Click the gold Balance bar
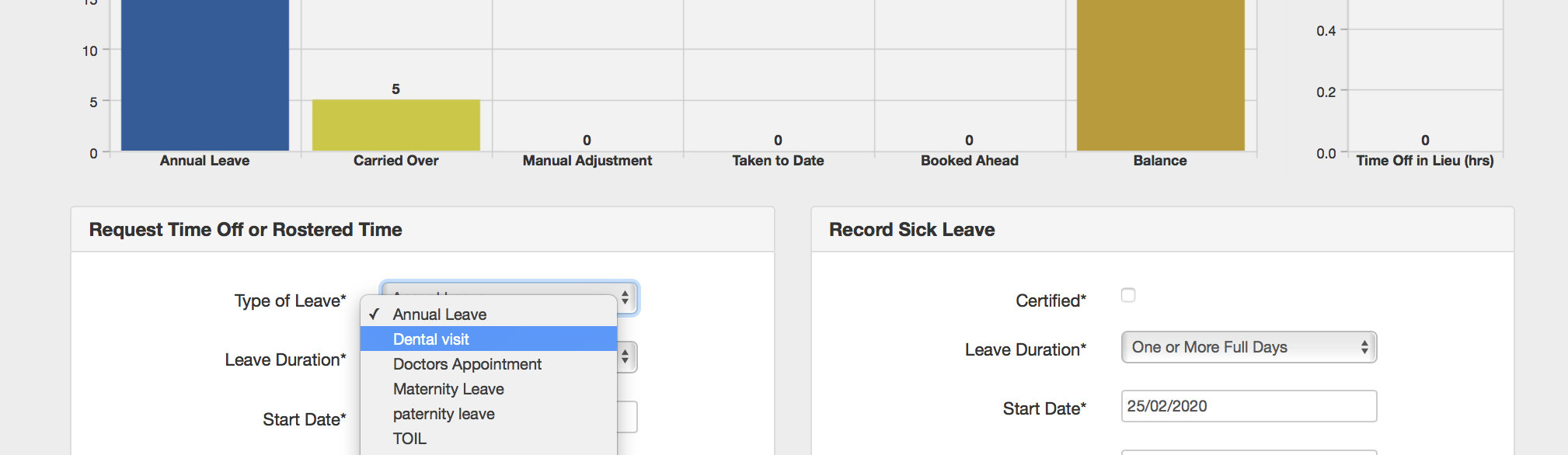Viewport: 1568px width, 455px height. tap(1160, 78)
